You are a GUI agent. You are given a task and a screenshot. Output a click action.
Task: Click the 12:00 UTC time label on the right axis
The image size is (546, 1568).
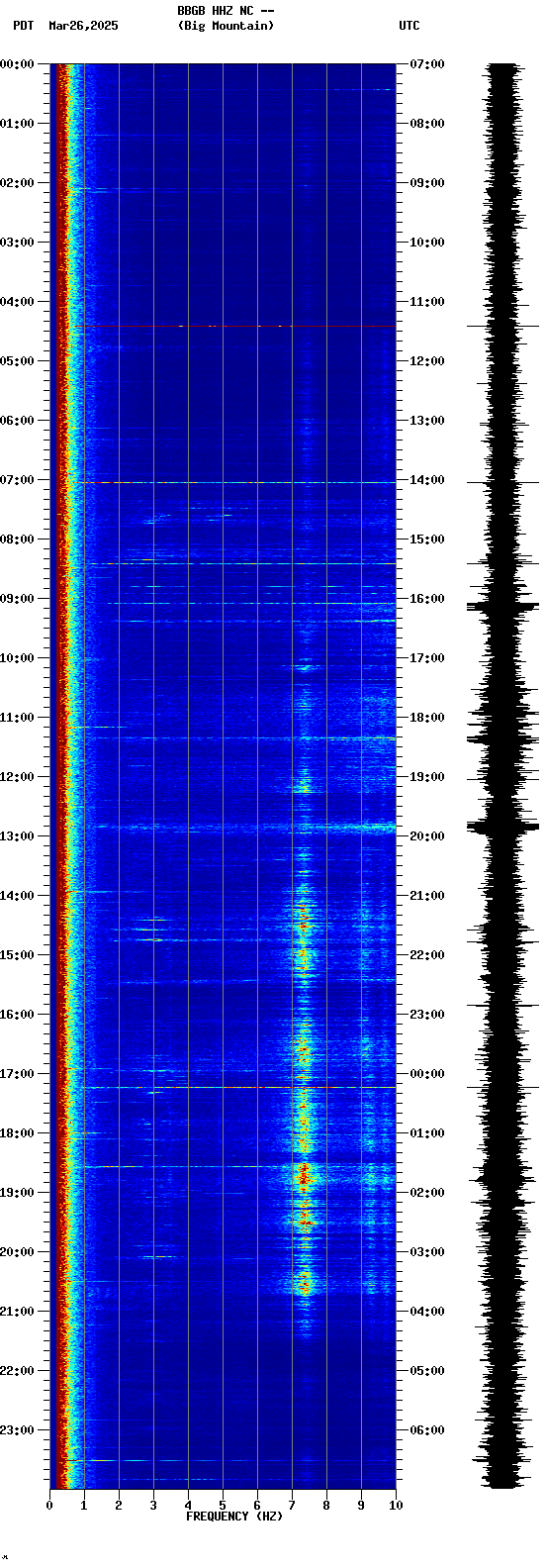pyautogui.click(x=427, y=361)
